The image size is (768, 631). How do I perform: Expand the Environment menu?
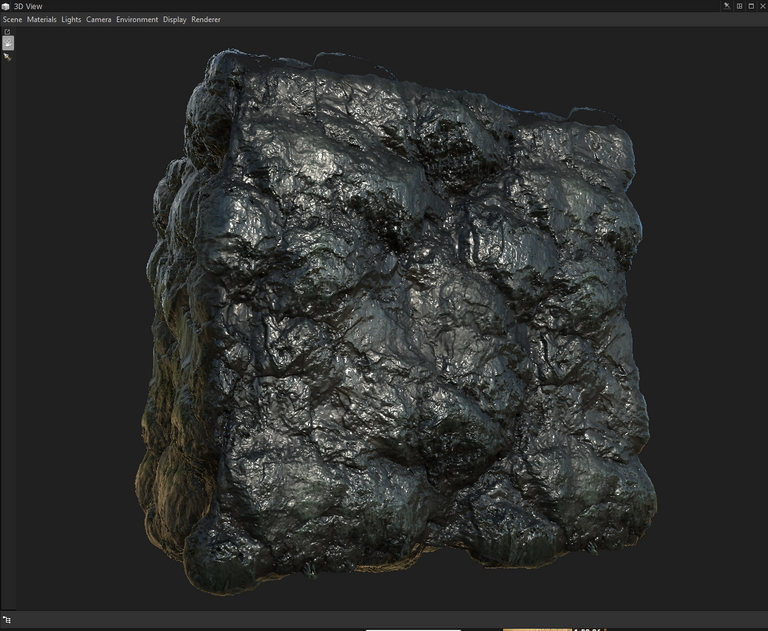click(137, 20)
